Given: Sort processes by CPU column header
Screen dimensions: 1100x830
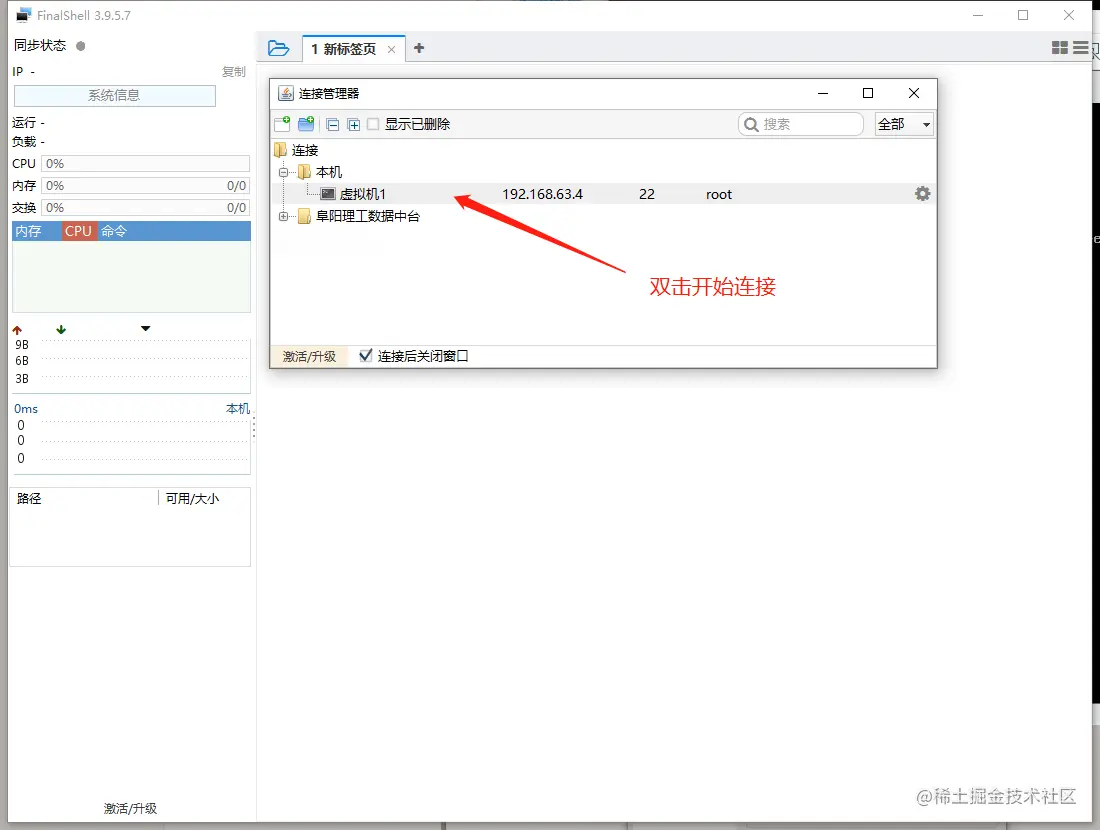Looking at the screenshot, I should click(x=79, y=231).
